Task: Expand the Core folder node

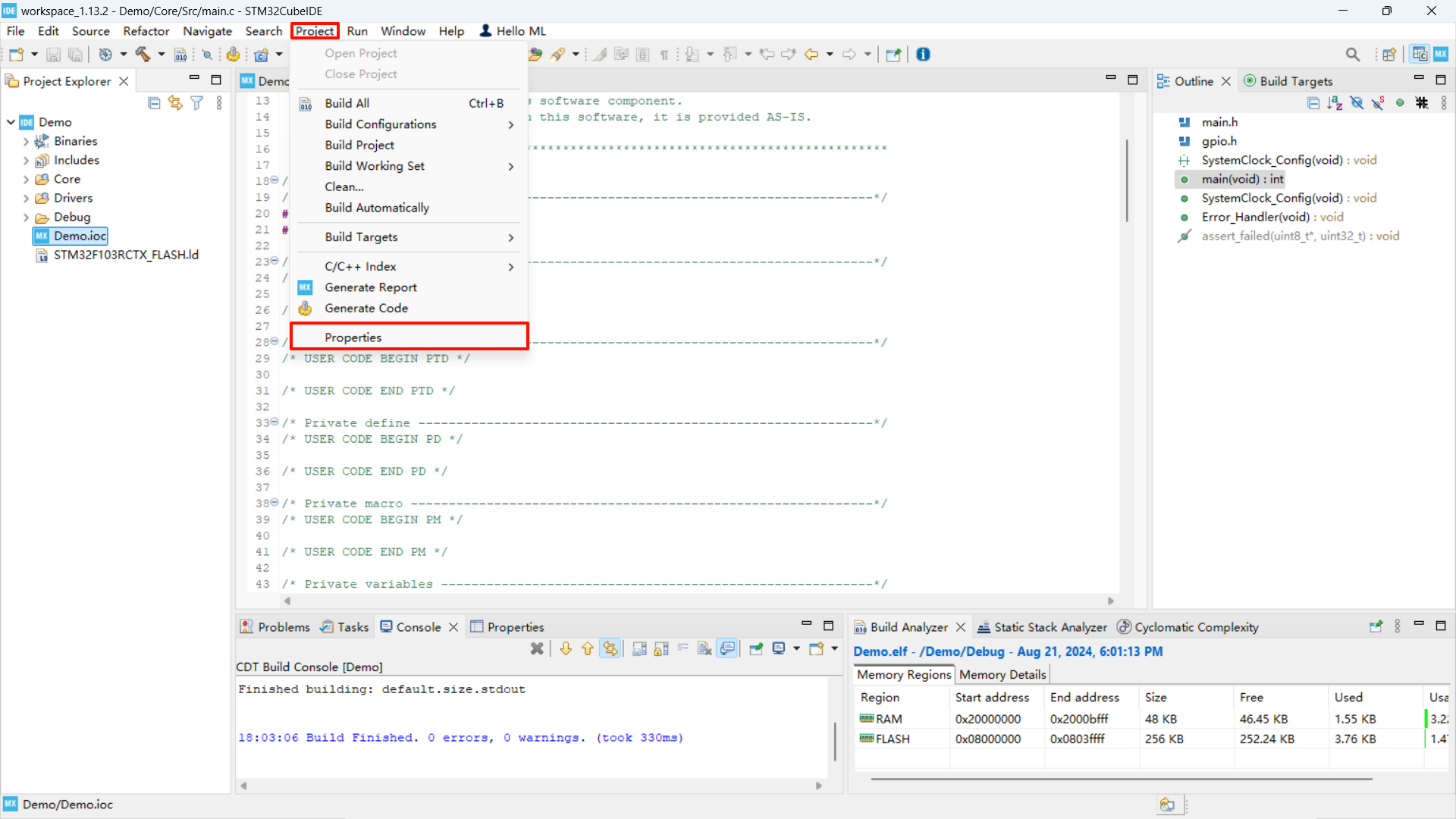Action: 26,180
